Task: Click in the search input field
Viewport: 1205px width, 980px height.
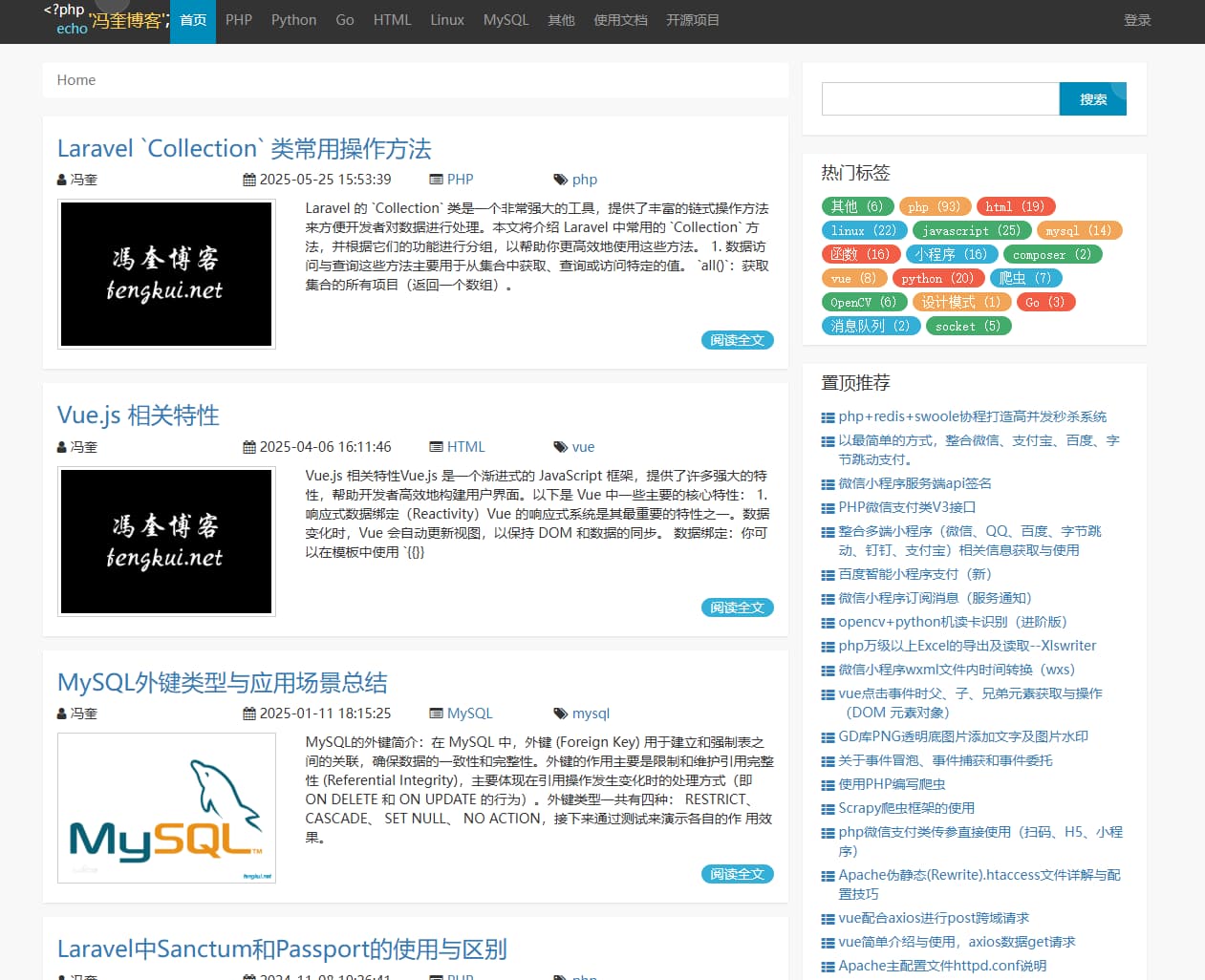Action: [x=939, y=99]
